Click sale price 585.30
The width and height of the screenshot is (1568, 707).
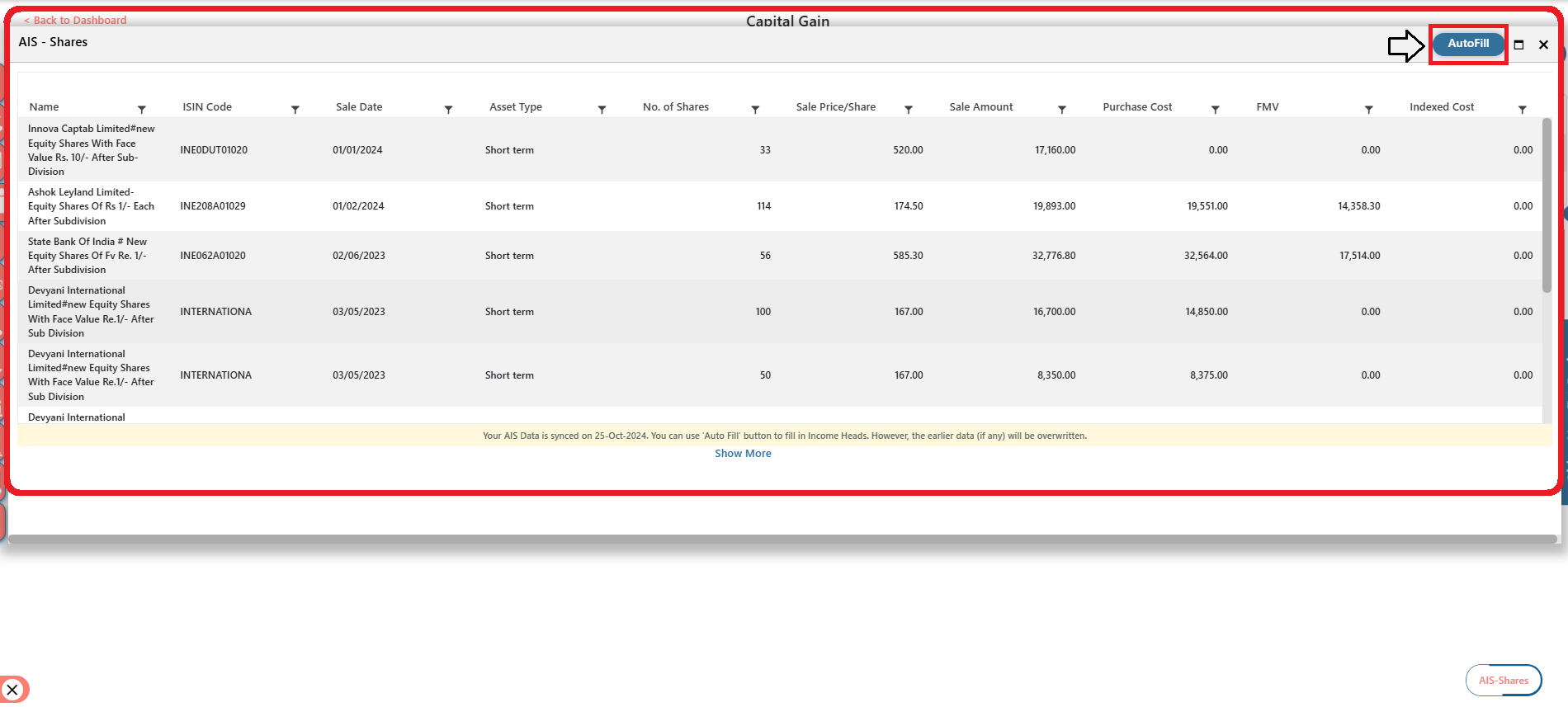[x=908, y=256]
